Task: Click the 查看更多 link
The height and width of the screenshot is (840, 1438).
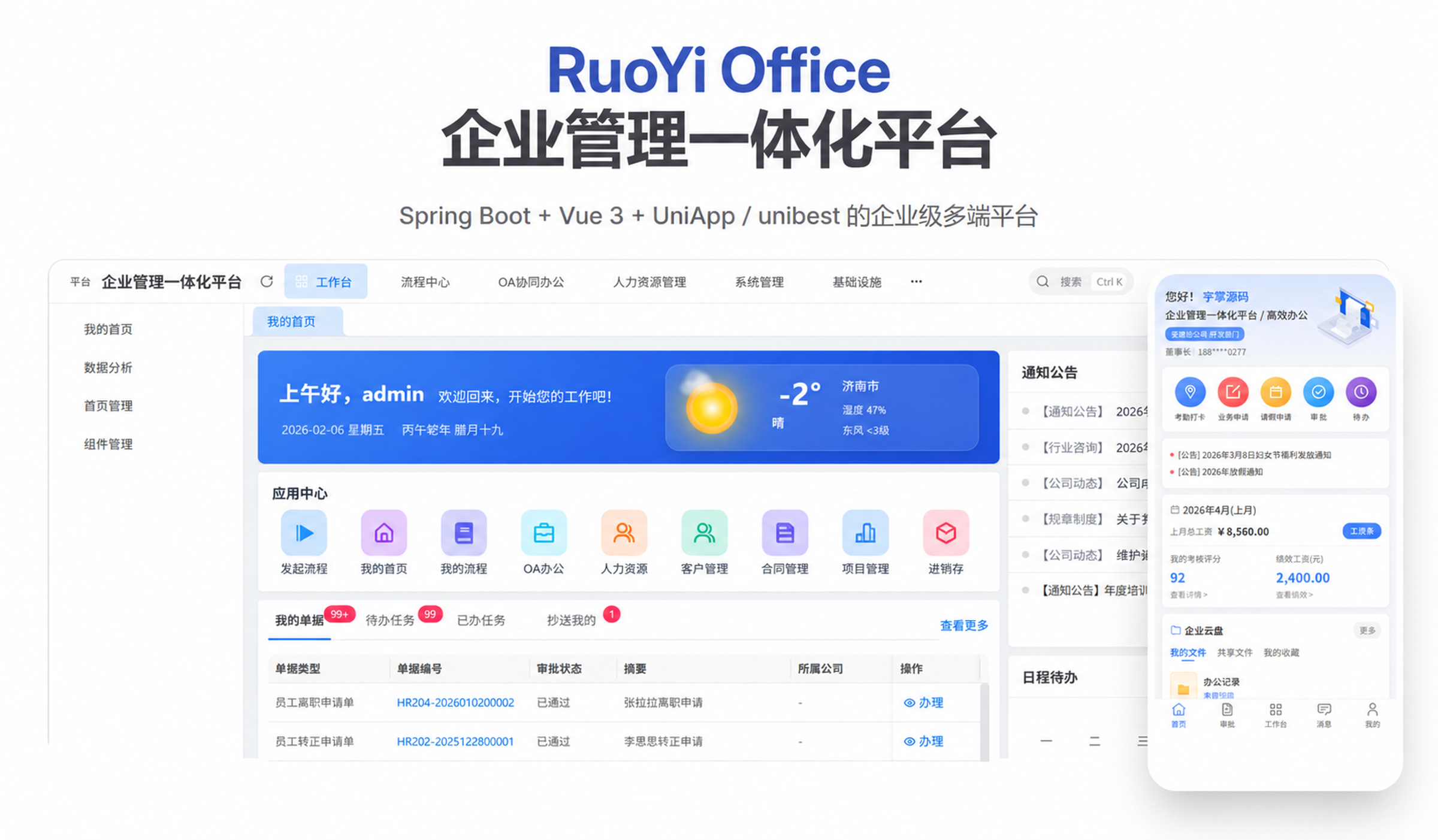Action: click(964, 626)
